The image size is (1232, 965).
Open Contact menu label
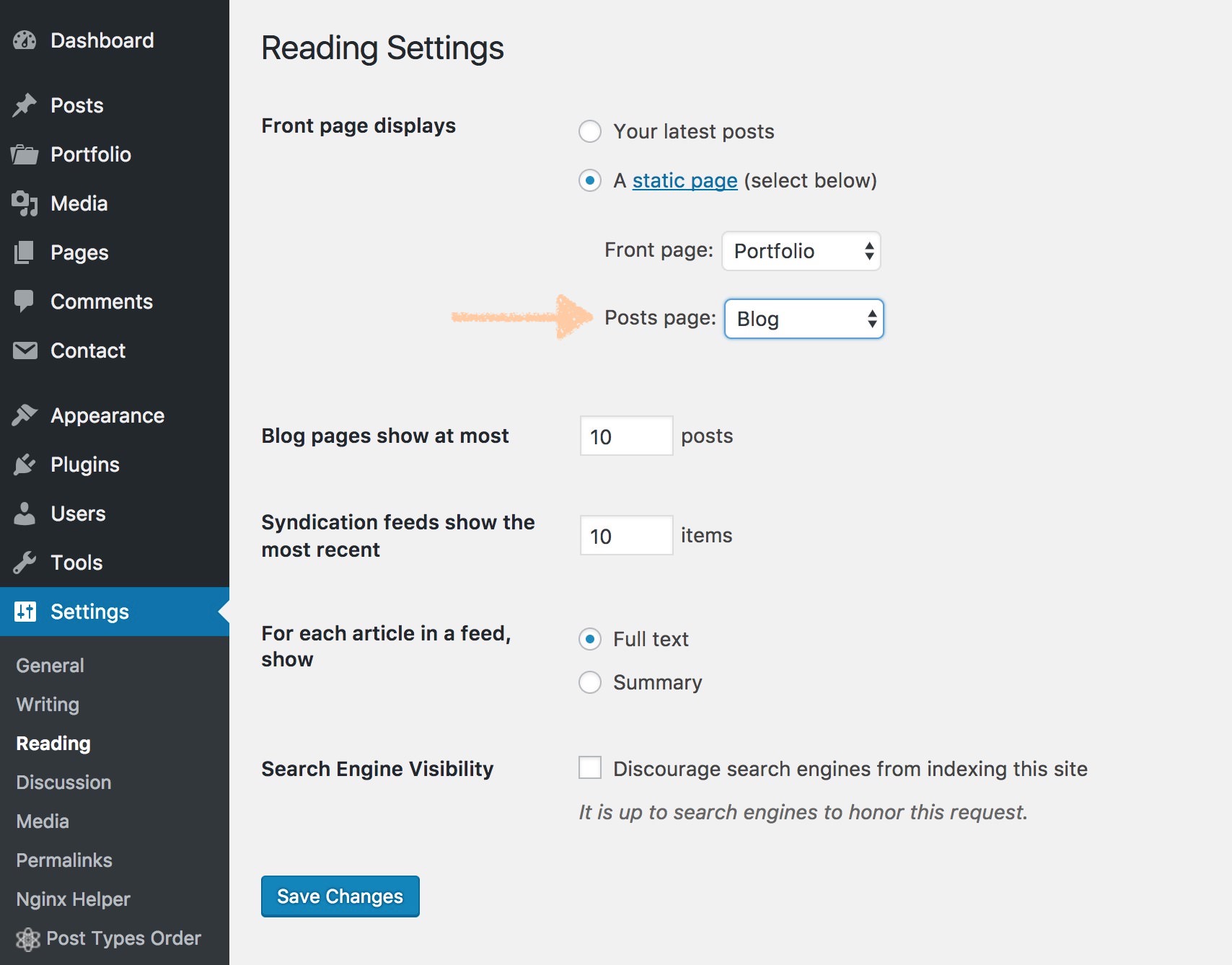88,351
